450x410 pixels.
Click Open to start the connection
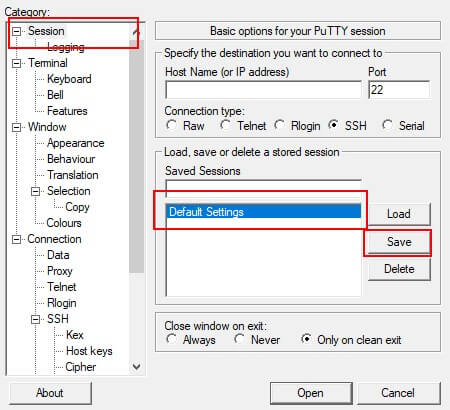click(x=311, y=393)
